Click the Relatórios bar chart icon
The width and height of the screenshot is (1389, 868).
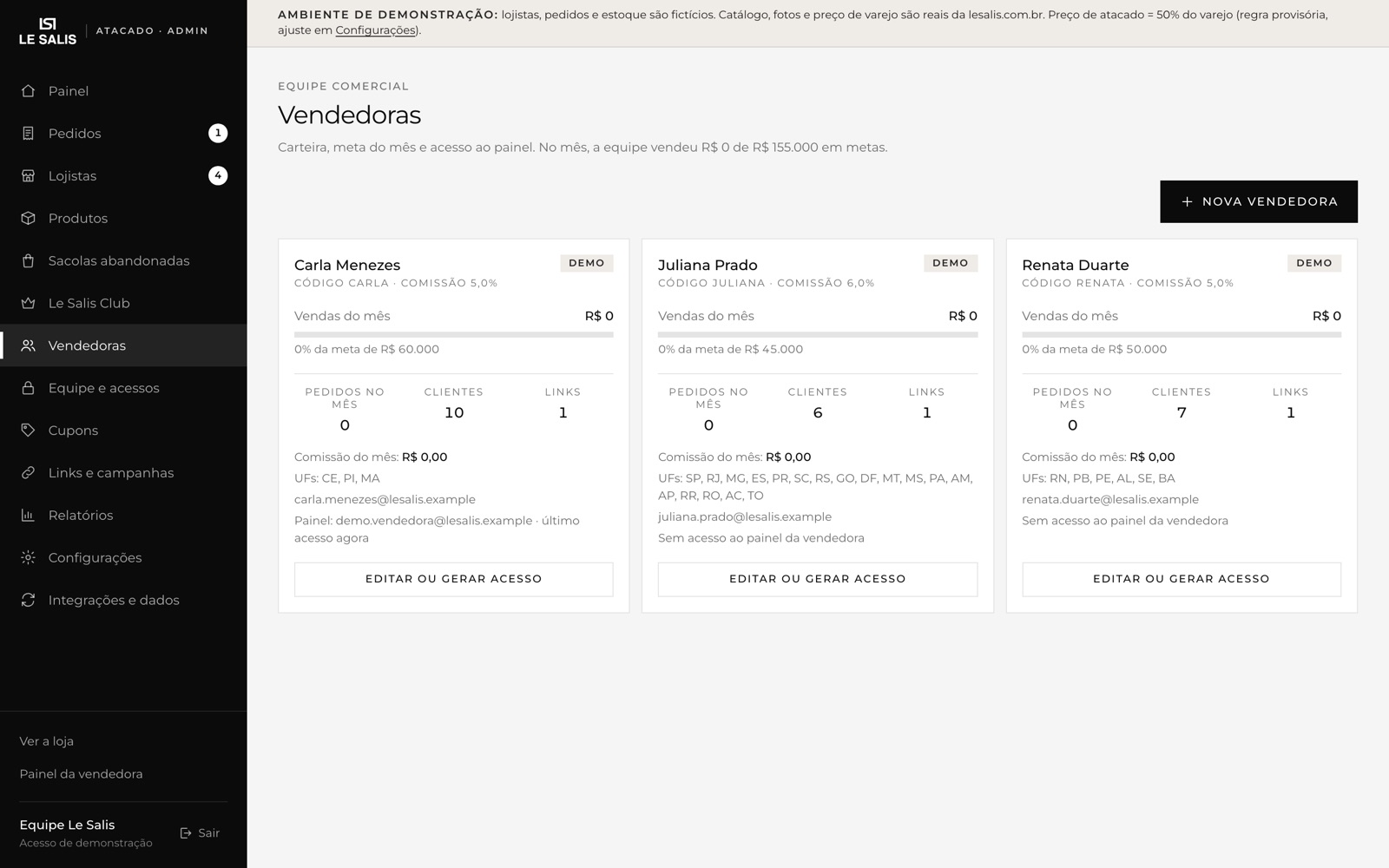click(28, 516)
